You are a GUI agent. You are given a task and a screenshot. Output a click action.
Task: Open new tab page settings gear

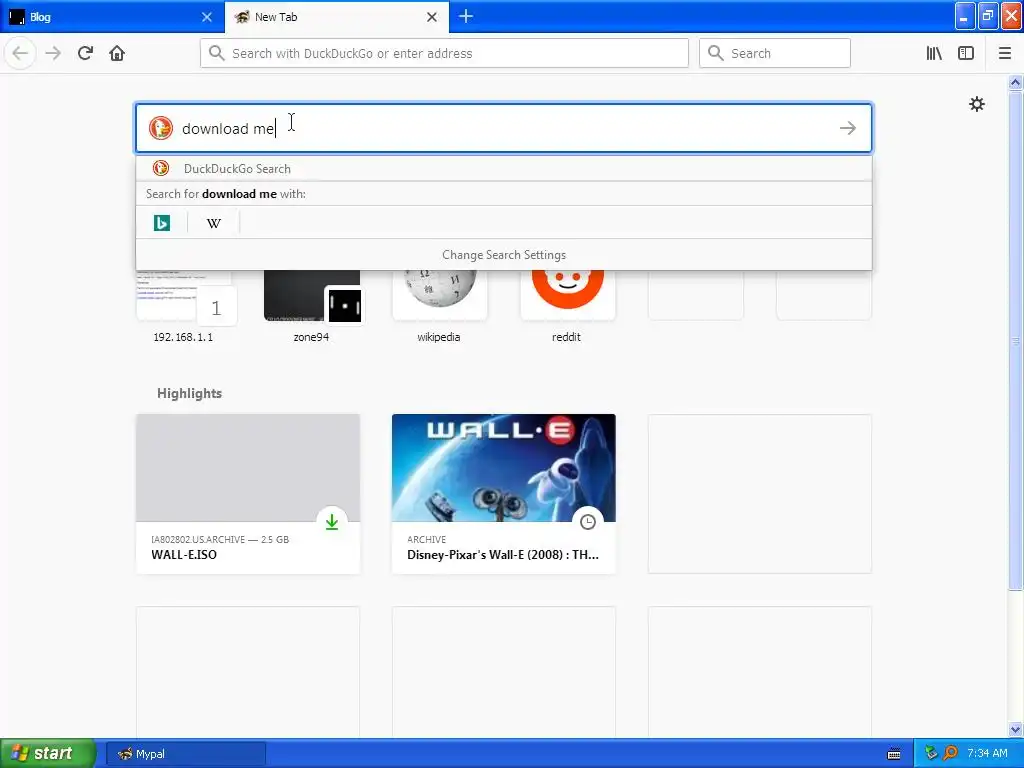click(976, 104)
